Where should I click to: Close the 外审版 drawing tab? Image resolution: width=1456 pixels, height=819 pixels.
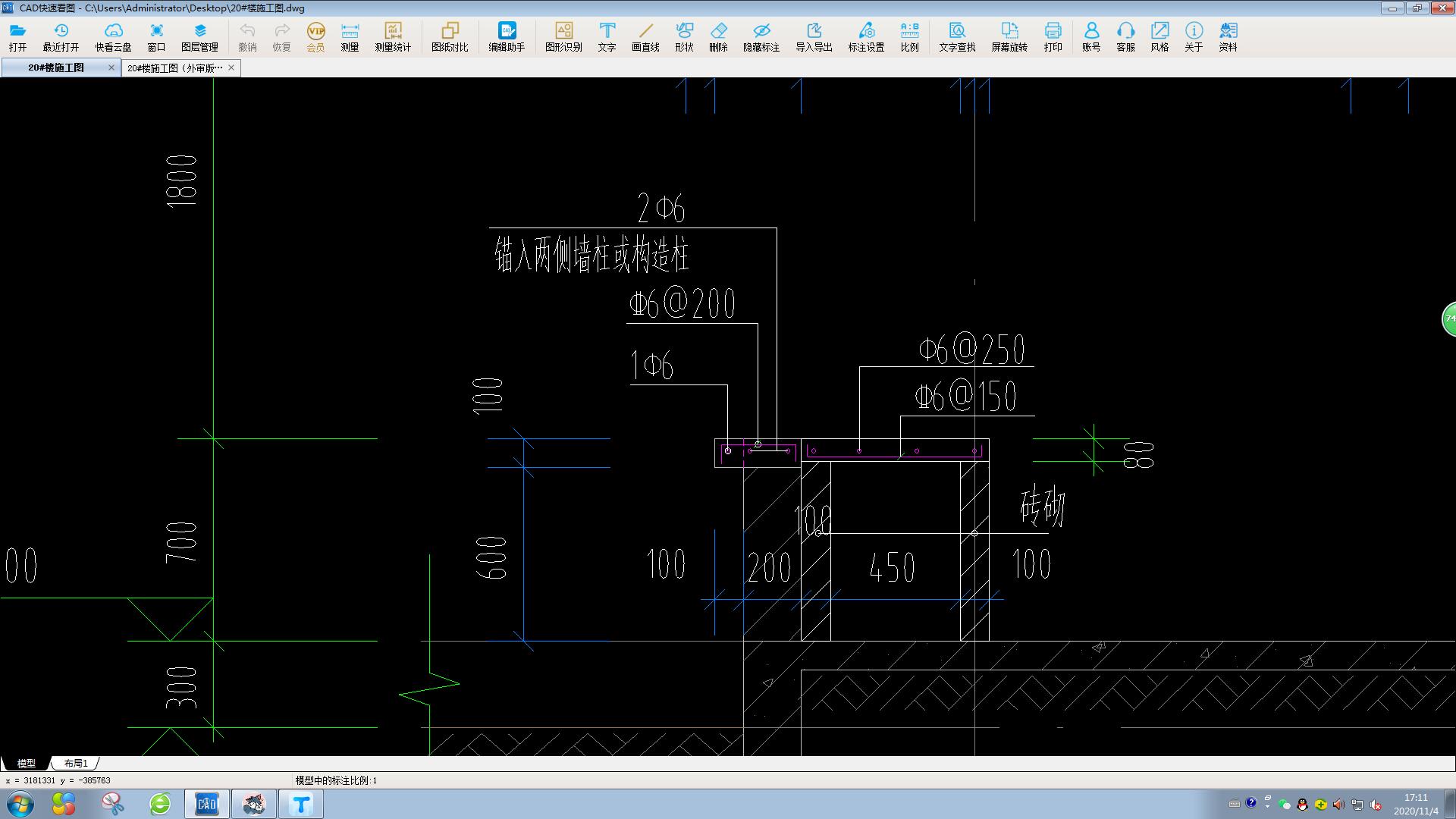231,67
